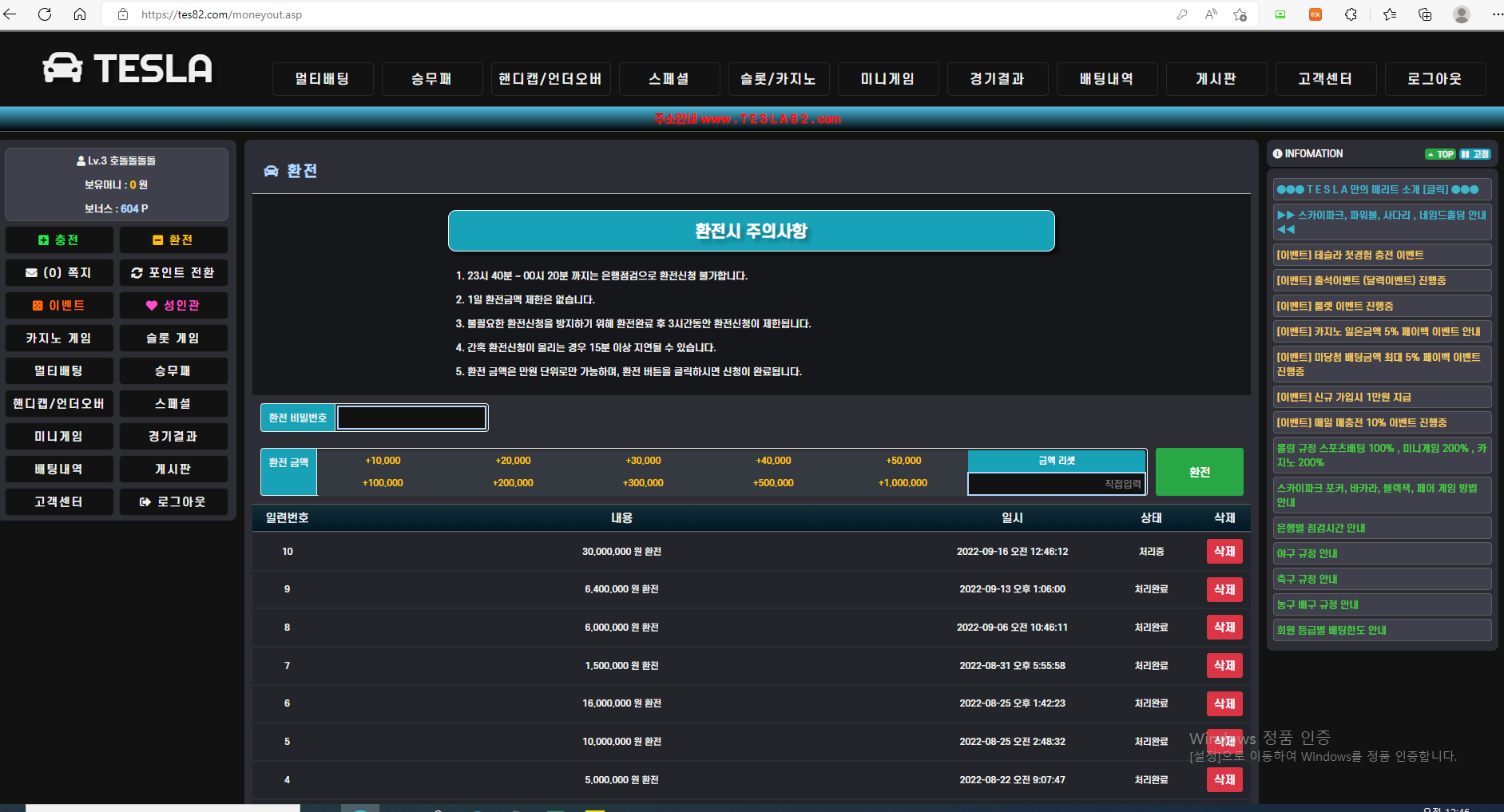The image size is (1504, 812).
Task: Open the browser profile avatar
Action: pos(1461,14)
